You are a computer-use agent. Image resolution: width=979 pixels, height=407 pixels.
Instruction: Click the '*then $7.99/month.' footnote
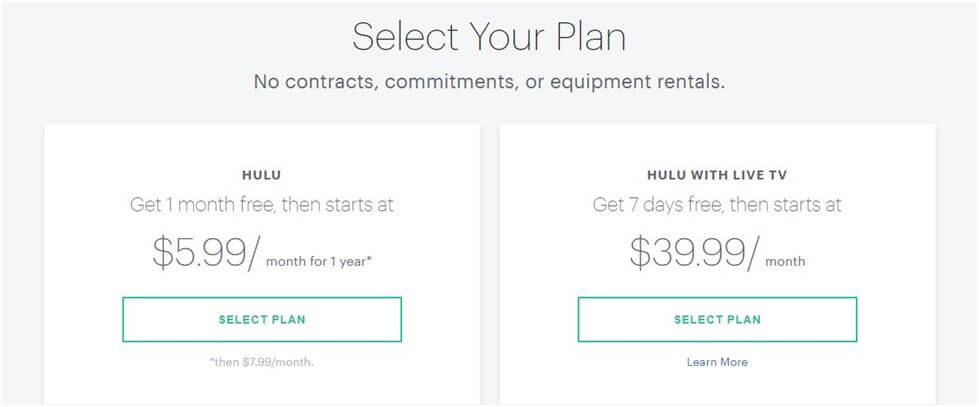[262, 362]
